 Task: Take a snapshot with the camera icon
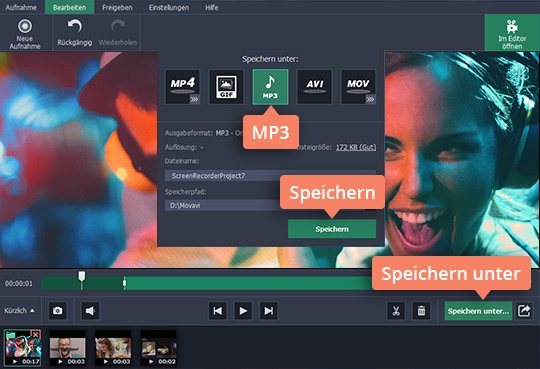(58, 311)
